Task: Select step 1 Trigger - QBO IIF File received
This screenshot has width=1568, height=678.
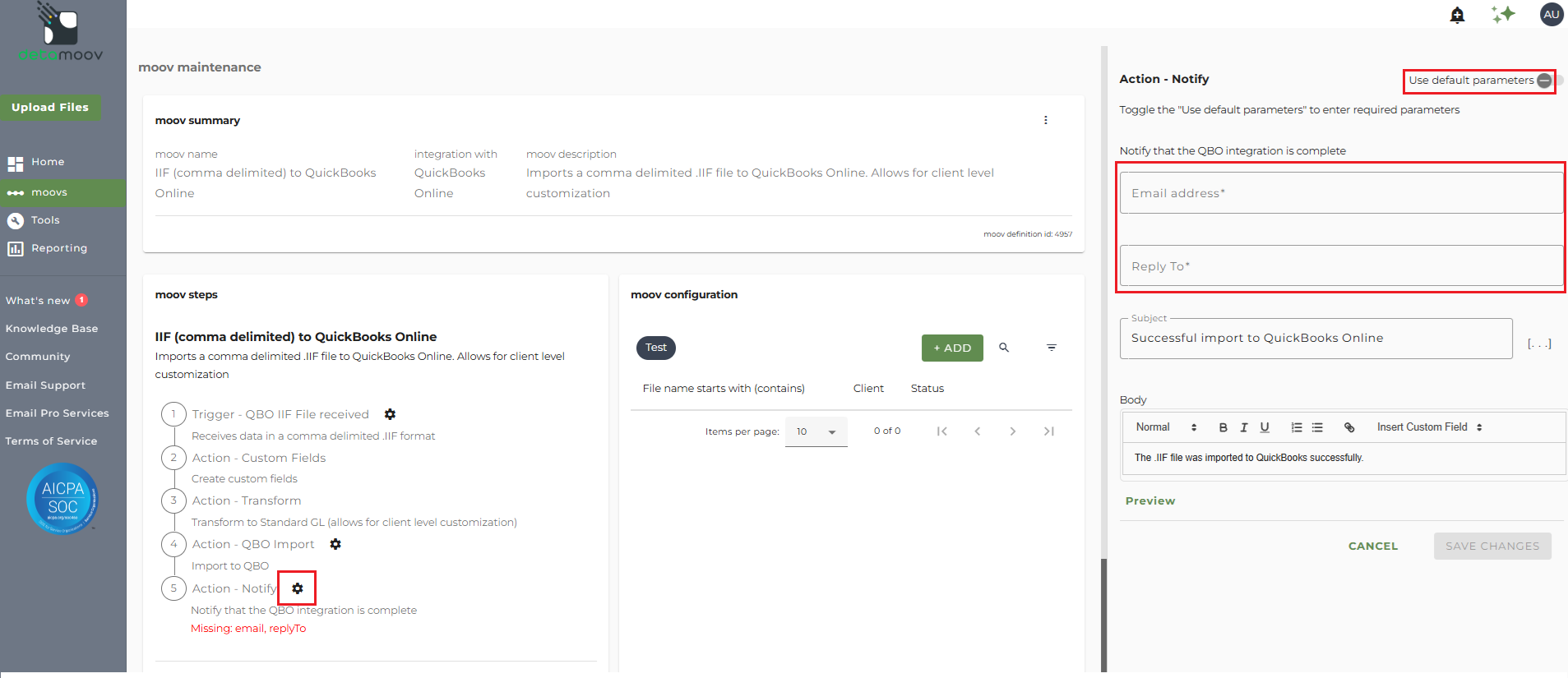Action: coord(280,414)
